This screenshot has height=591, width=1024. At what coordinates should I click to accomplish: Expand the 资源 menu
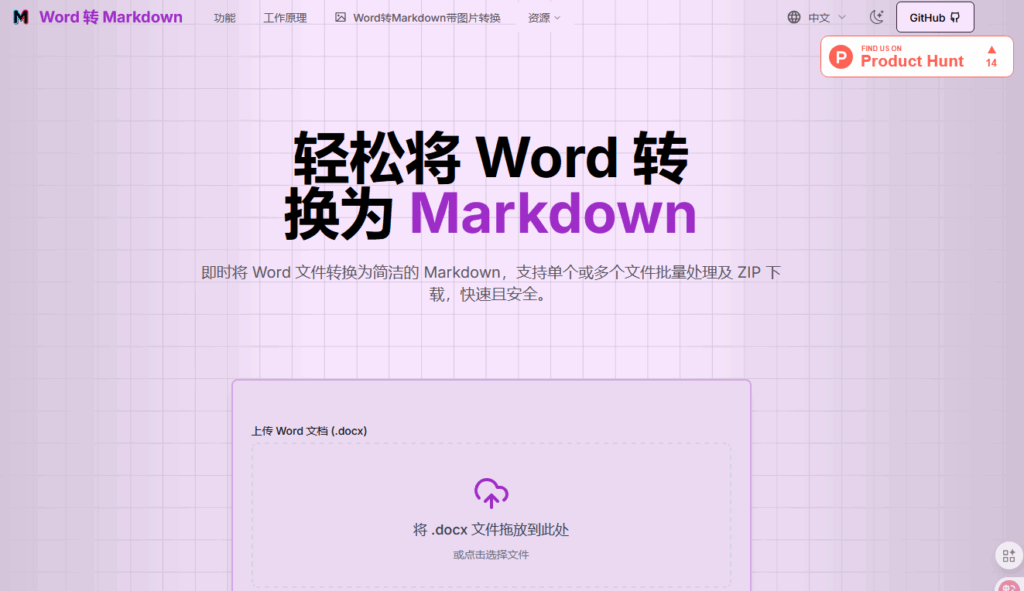[544, 17]
